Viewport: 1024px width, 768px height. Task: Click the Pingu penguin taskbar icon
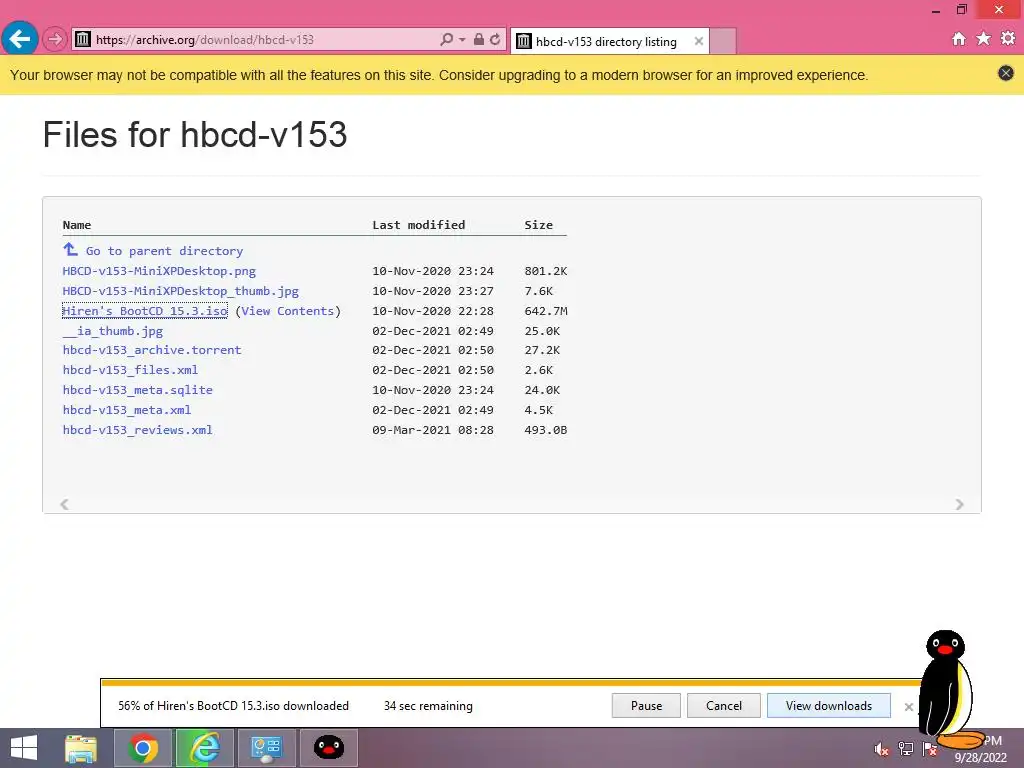pos(328,748)
